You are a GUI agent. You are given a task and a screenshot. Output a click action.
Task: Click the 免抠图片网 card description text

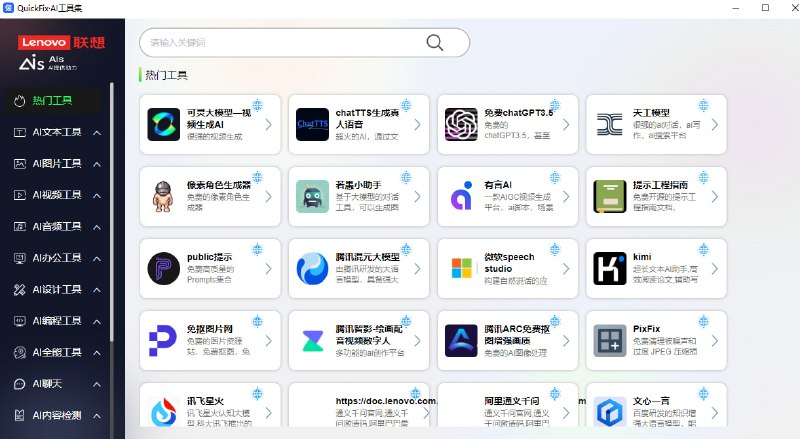[x=218, y=346]
